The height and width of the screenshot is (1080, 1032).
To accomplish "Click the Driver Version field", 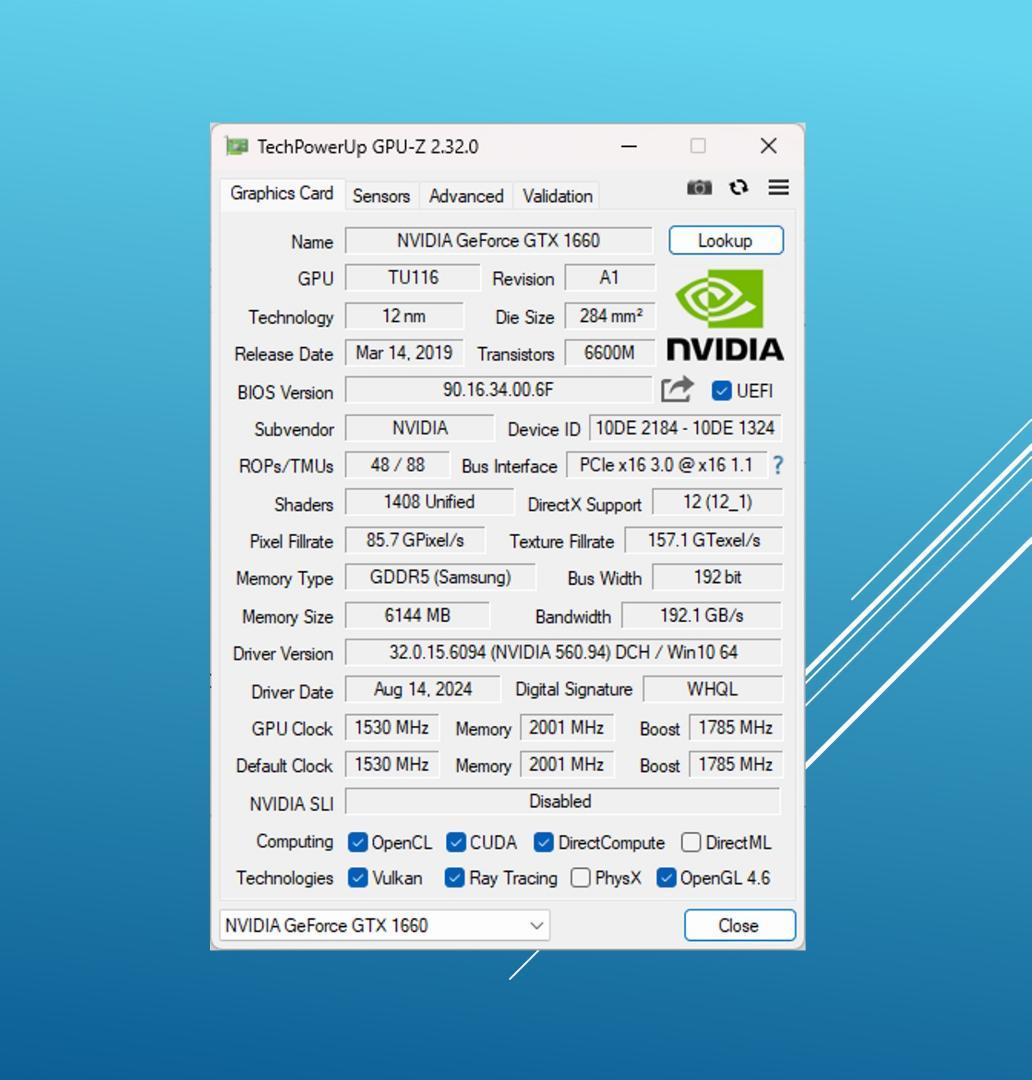I will coord(563,652).
